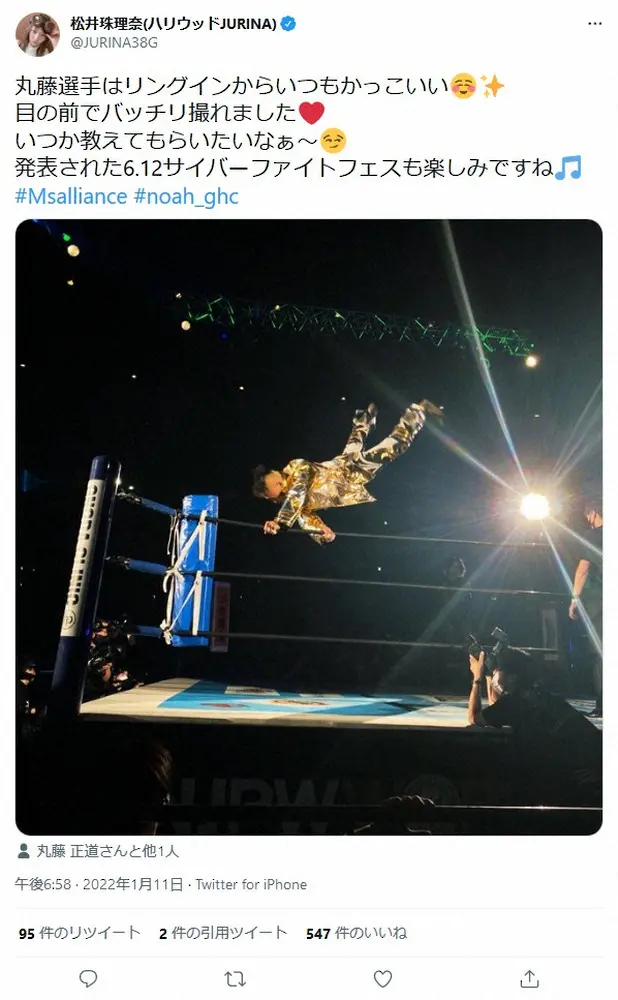The height and width of the screenshot is (1000, 618).
Task: Open the share upload icon
Action: (529, 978)
